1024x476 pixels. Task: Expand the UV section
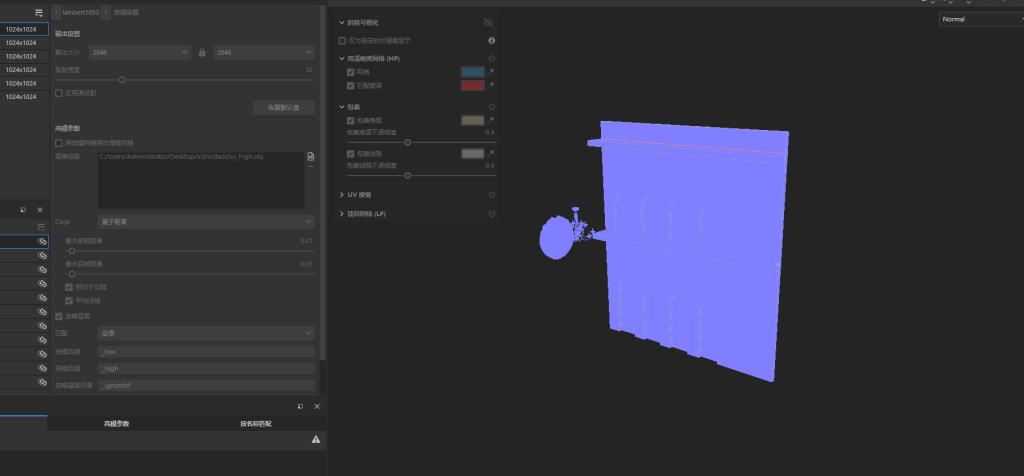click(342, 195)
